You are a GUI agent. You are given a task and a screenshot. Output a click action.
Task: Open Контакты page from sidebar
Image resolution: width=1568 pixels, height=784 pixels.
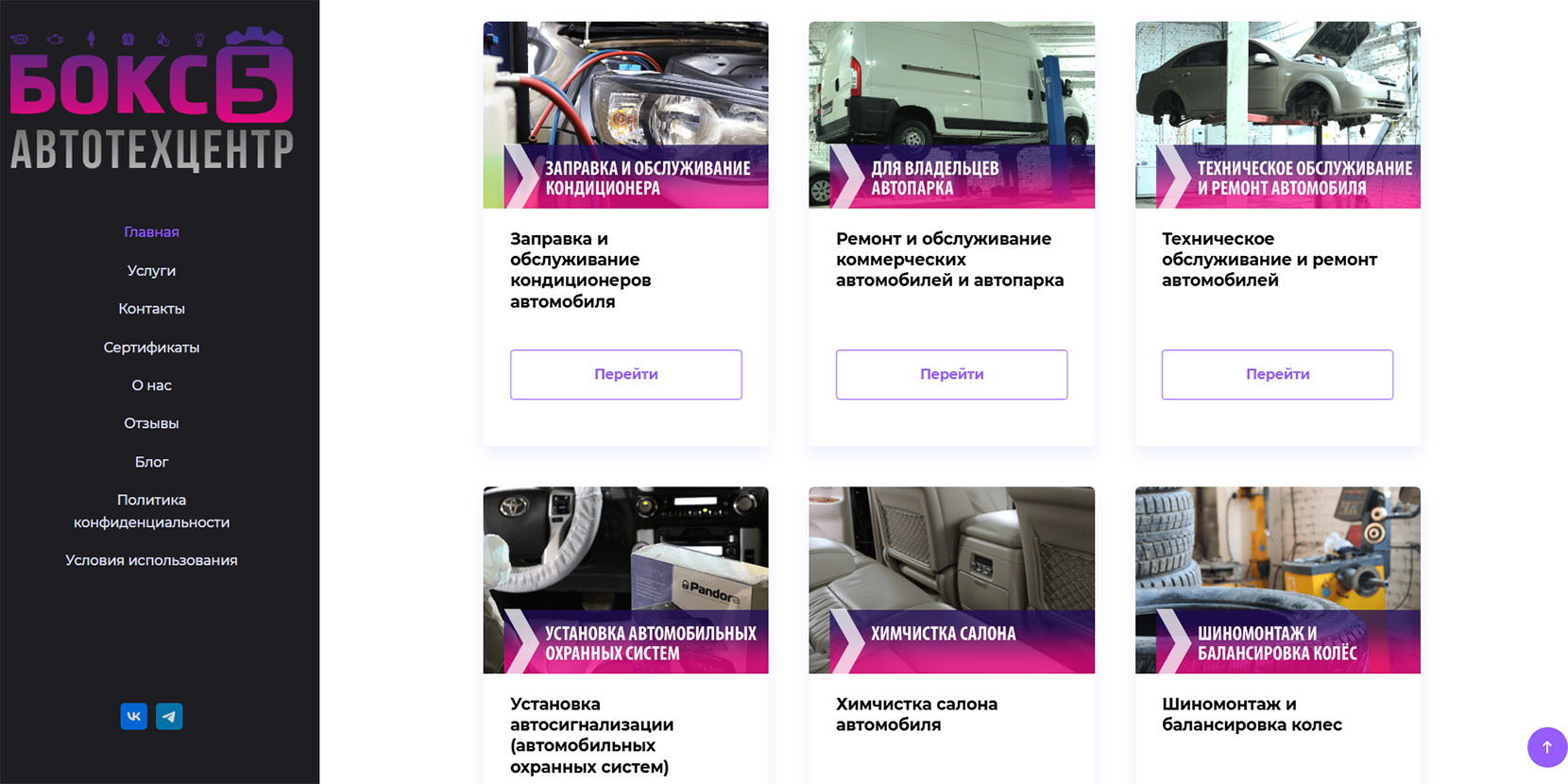(151, 309)
